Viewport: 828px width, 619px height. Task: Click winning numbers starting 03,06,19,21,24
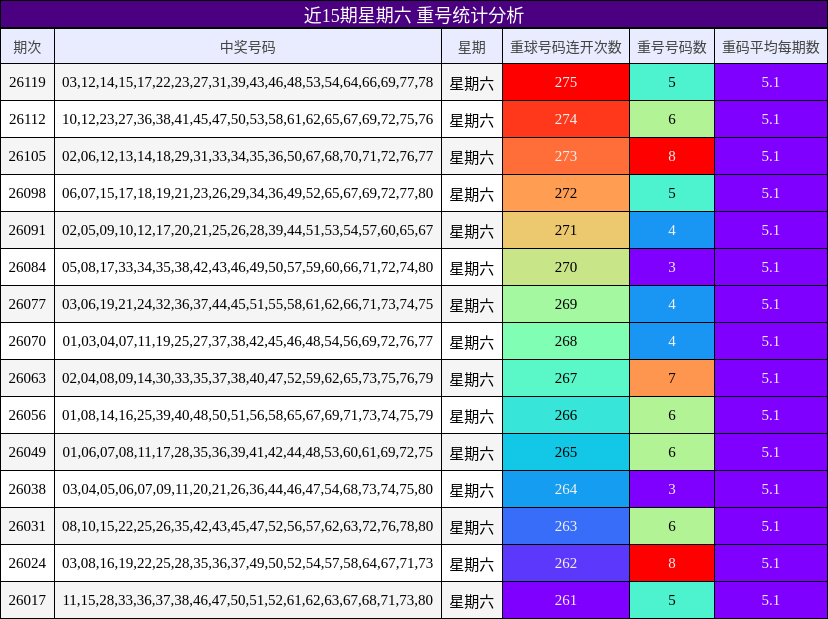pos(248,304)
